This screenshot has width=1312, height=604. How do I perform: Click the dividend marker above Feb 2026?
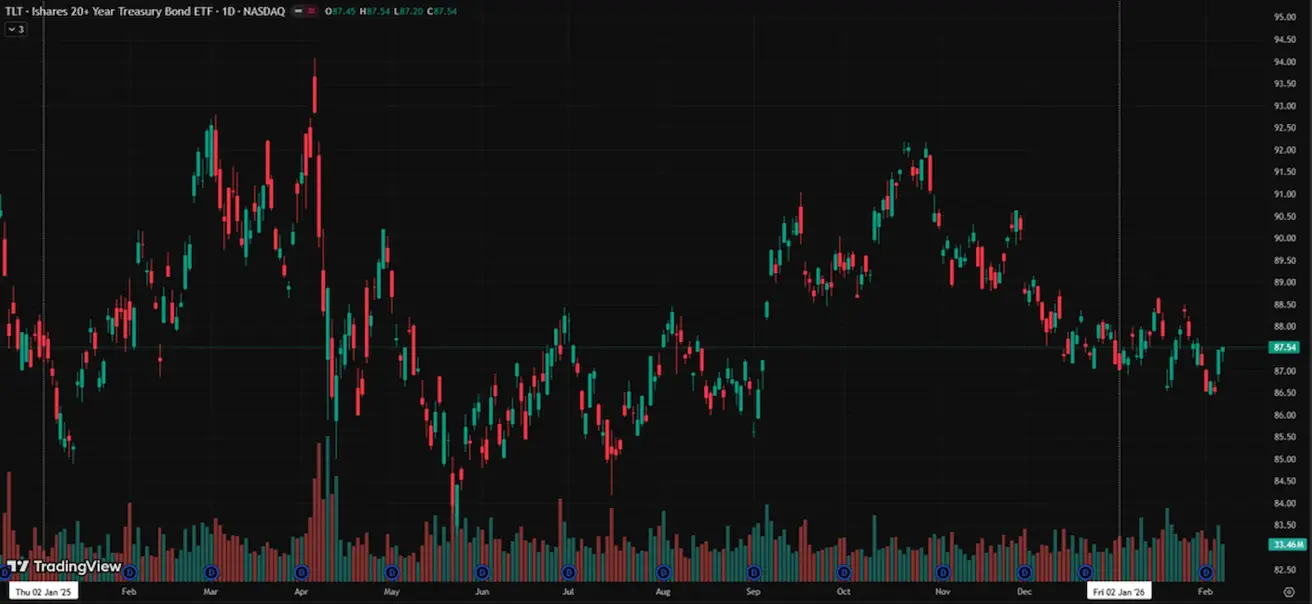[x=1206, y=572]
